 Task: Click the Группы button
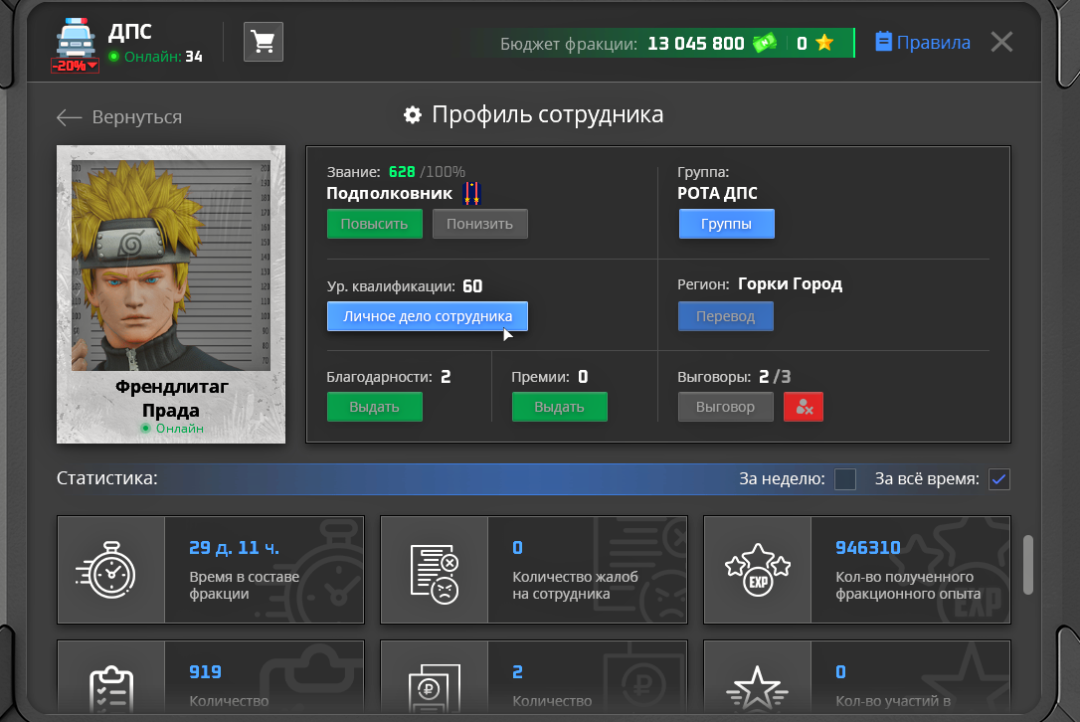point(726,224)
